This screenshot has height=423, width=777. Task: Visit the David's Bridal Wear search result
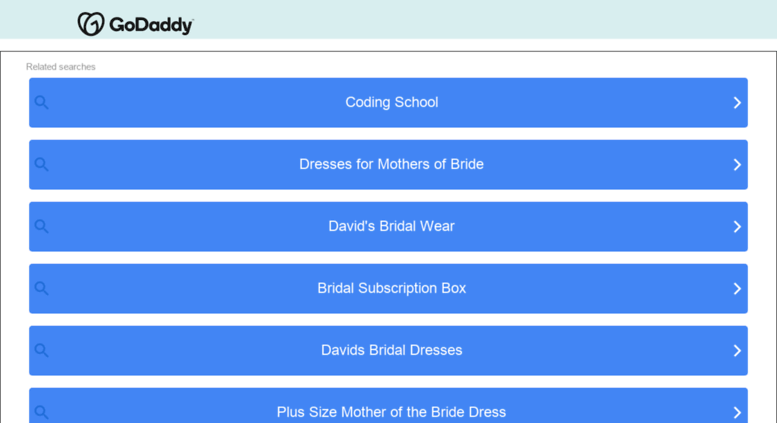388,226
